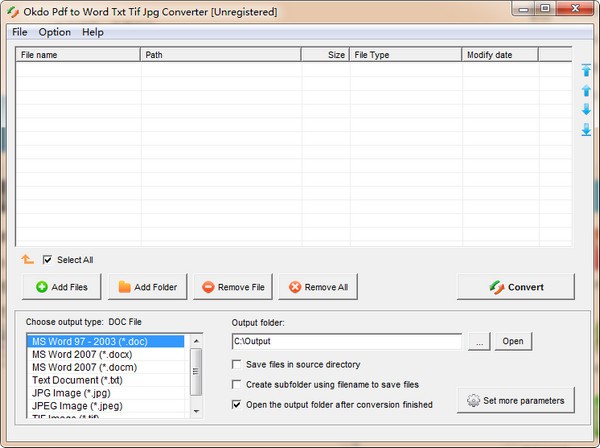The image size is (600, 448).
Task: Enable Save files in source directory
Action: tap(236, 364)
